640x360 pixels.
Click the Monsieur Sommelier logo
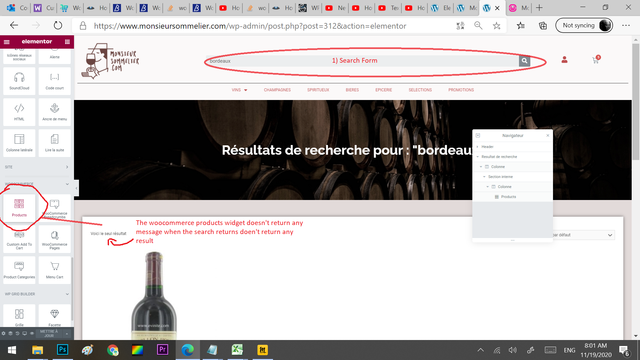110,60
